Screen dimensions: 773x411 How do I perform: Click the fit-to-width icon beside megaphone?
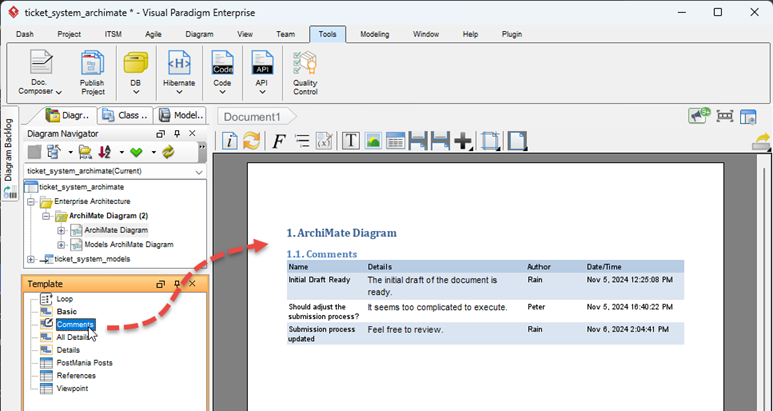point(725,116)
